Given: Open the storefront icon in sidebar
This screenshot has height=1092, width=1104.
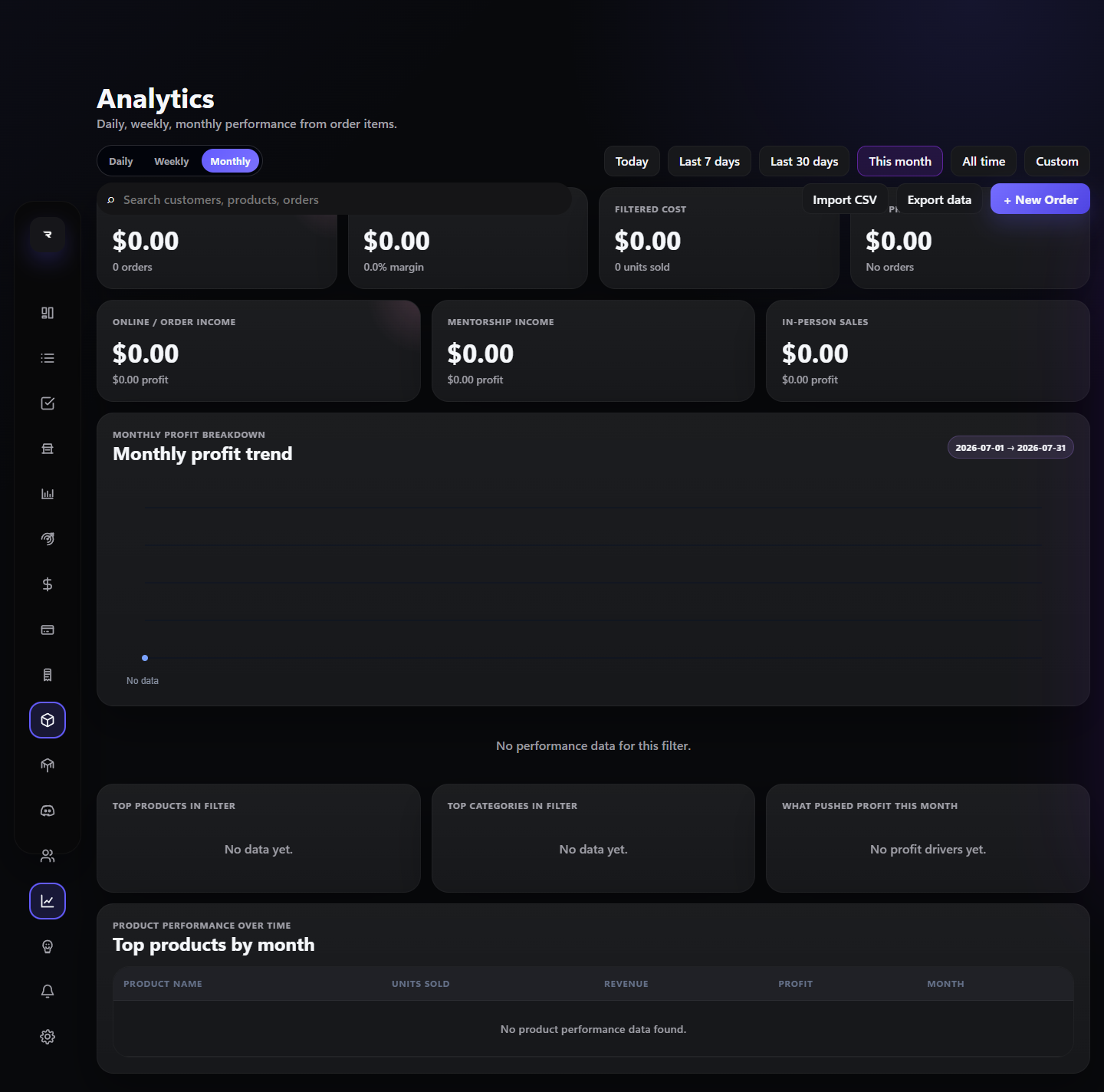Looking at the screenshot, I should pos(48,449).
